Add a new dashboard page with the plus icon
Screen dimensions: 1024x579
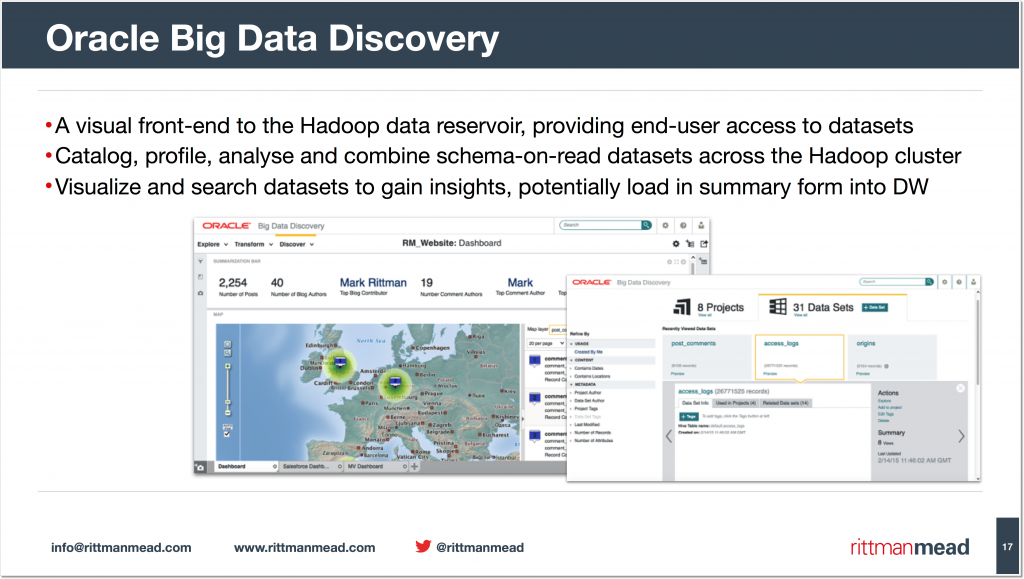[414, 467]
